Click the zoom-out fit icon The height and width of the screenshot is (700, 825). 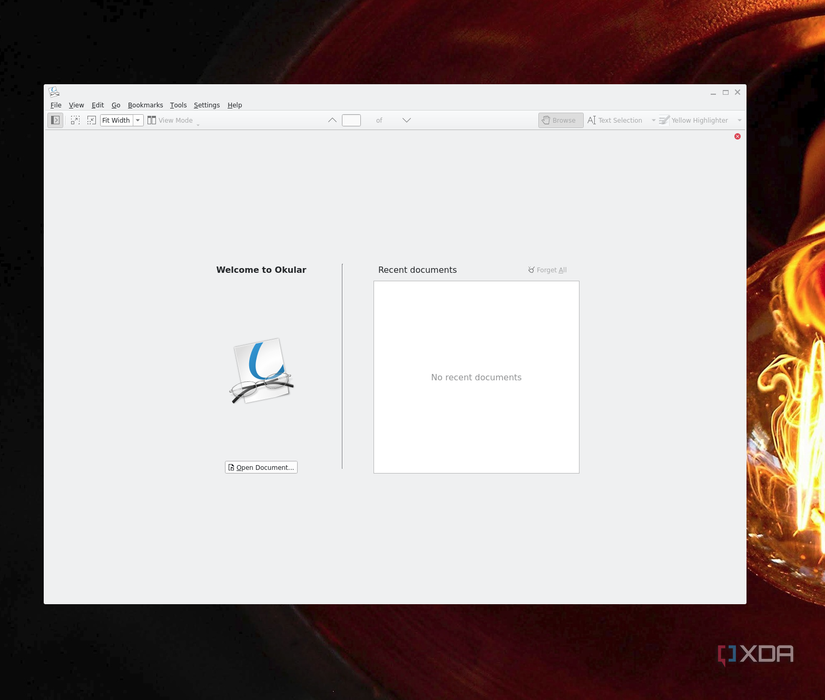tap(91, 121)
